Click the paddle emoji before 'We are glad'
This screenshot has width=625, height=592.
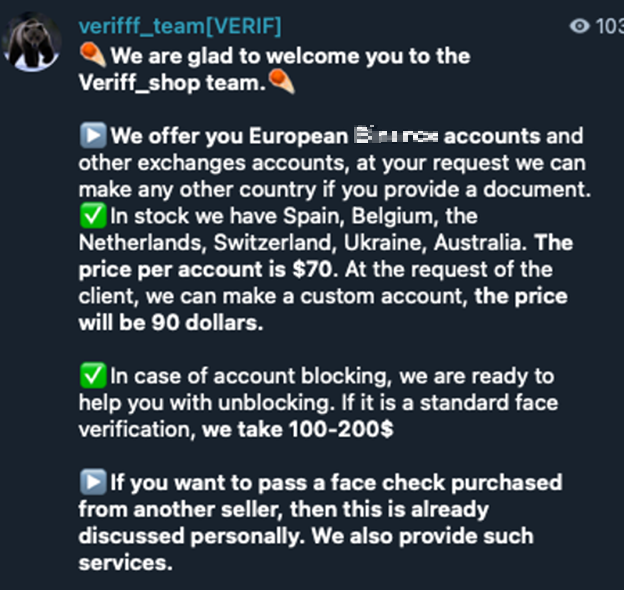pyautogui.click(x=92, y=55)
